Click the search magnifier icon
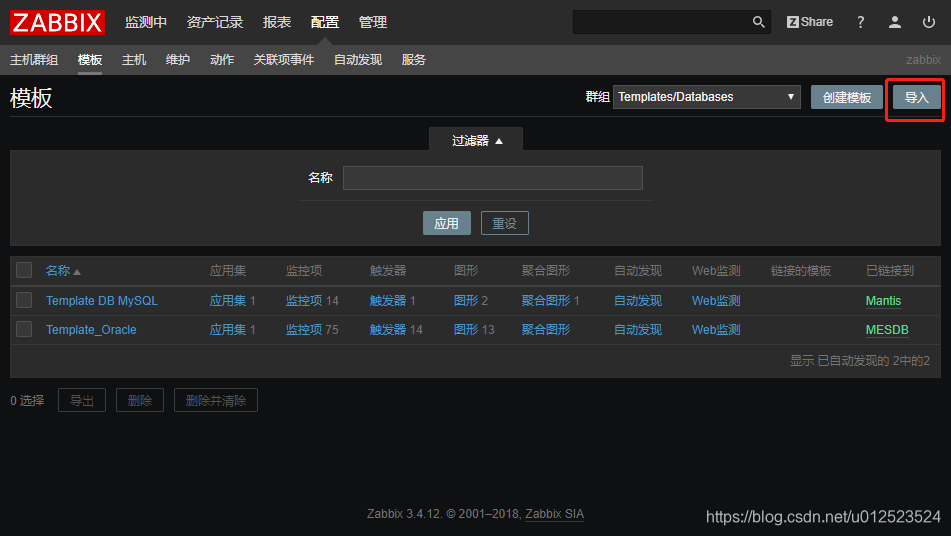This screenshot has width=951, height=536. pyautogui.click(x=758, y=22)
